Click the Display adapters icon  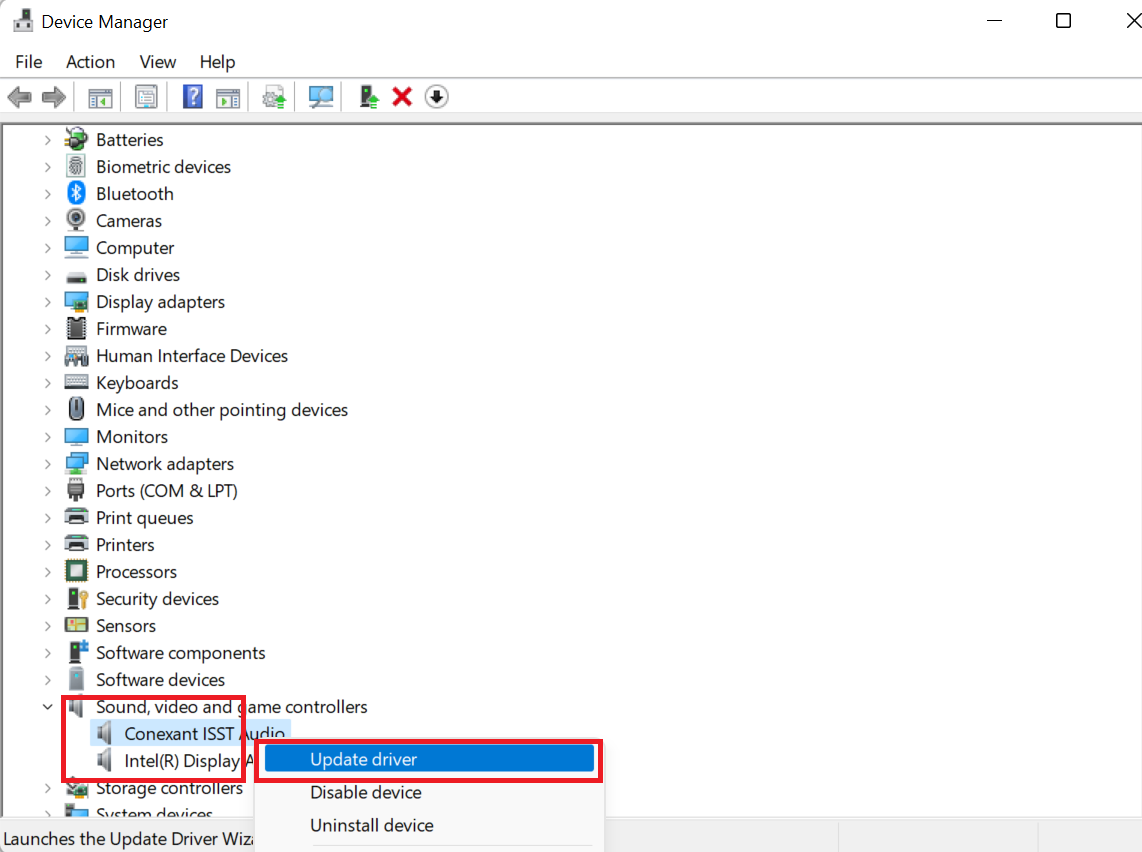click(x=76, y=301)
